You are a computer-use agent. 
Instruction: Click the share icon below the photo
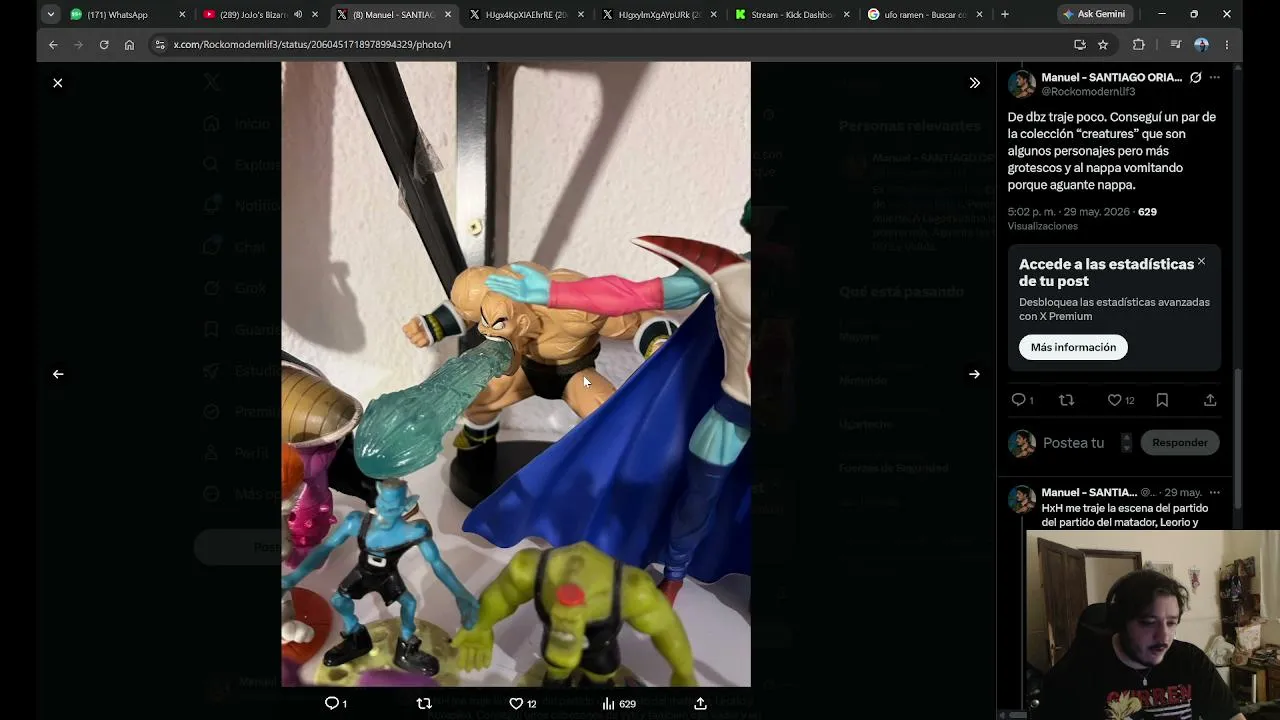pyautogui.click(x=700, y=704)
